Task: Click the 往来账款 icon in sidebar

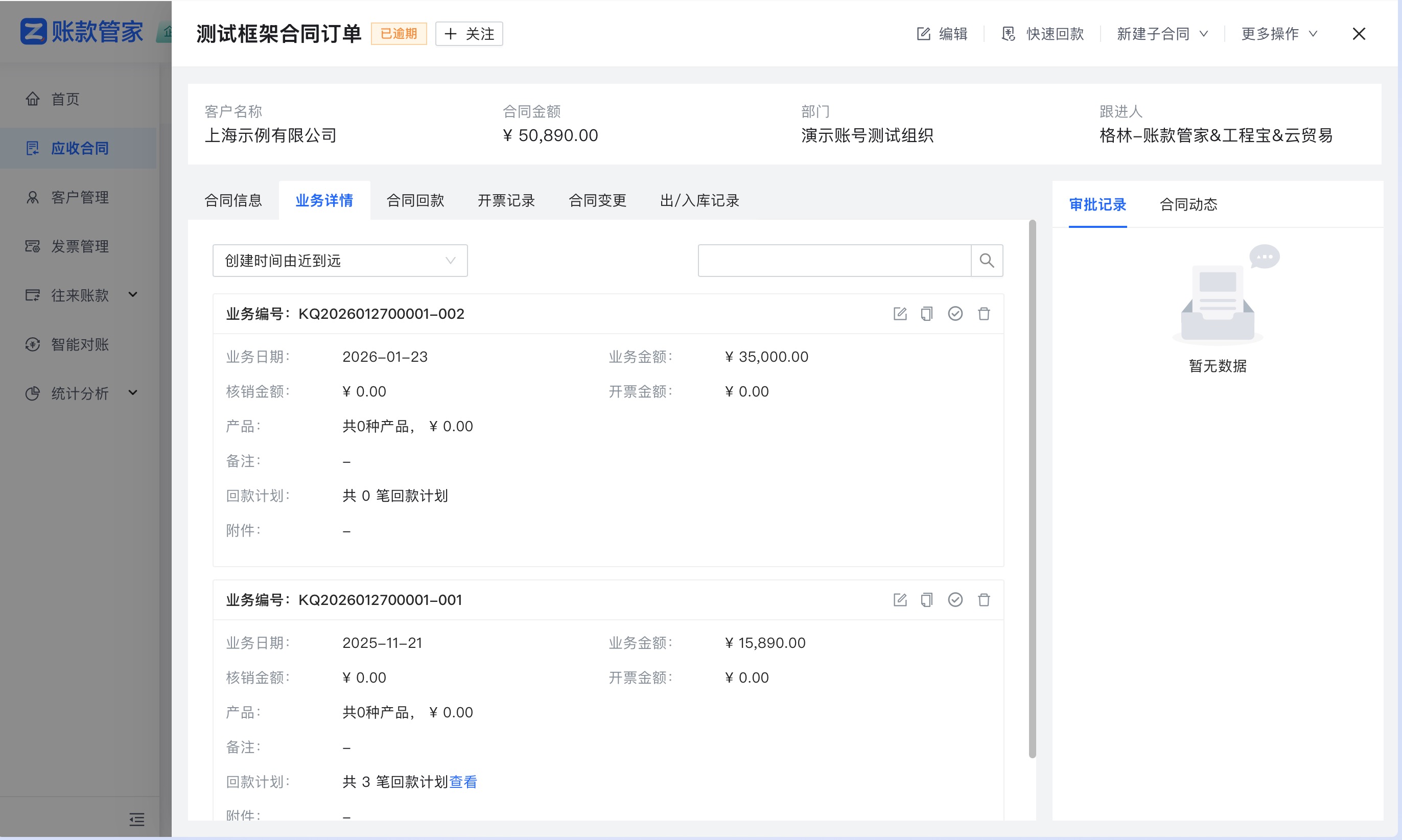Action: [33, 295]
